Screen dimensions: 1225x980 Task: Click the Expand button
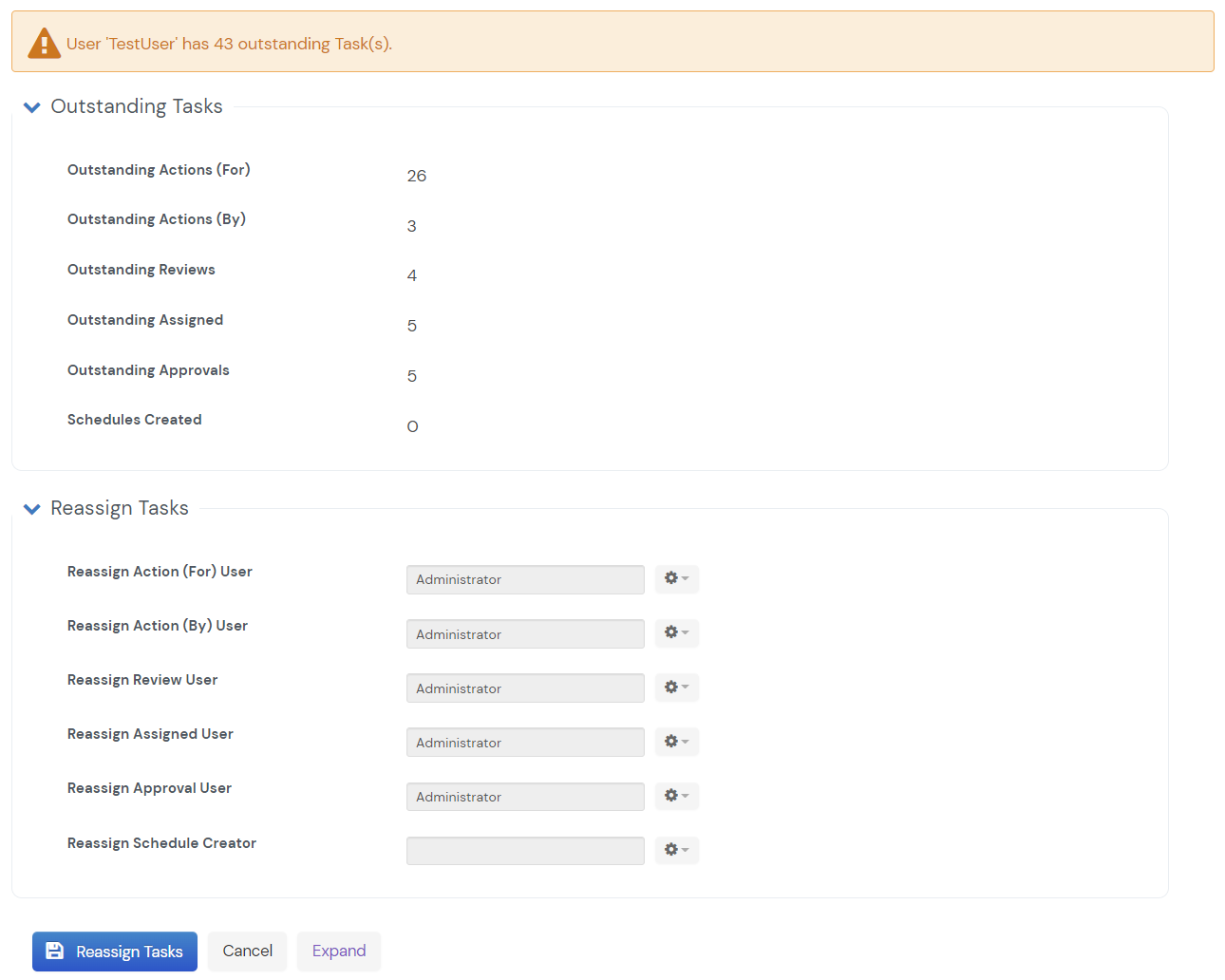[x=339, y=951]
